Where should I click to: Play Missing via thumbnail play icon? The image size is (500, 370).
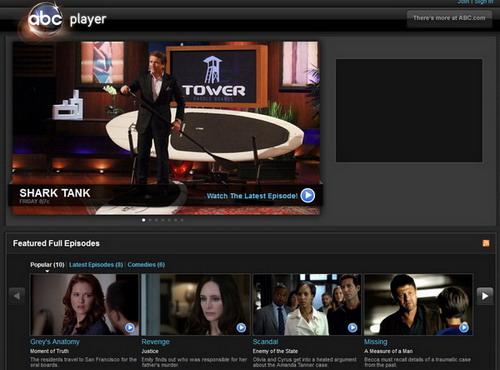coord(464,328)
